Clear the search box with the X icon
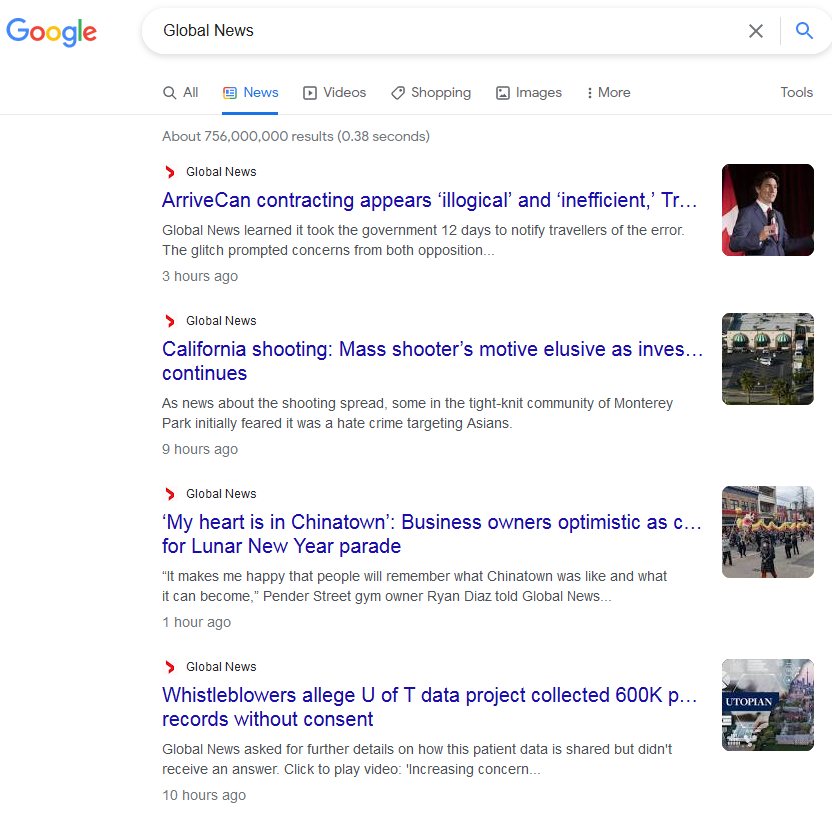832x816 pixels. pos(756,31)
